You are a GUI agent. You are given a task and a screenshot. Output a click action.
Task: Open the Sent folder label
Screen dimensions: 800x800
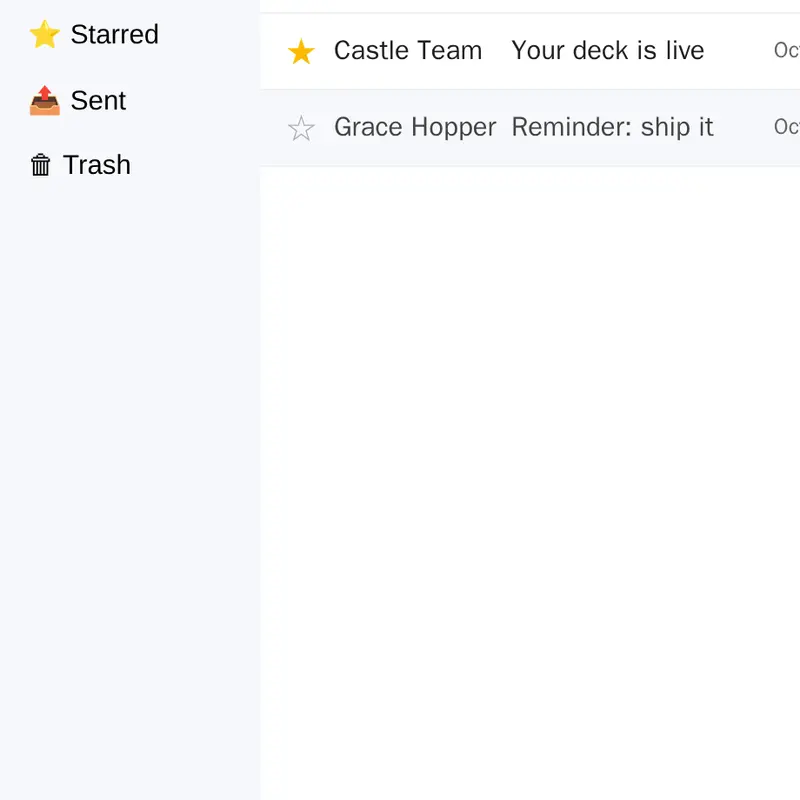[x=98, y=101]
